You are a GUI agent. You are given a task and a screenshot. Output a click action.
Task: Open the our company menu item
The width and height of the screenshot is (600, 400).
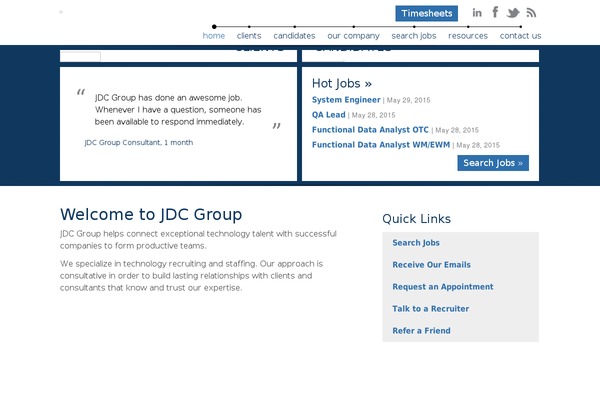(354, 36)
